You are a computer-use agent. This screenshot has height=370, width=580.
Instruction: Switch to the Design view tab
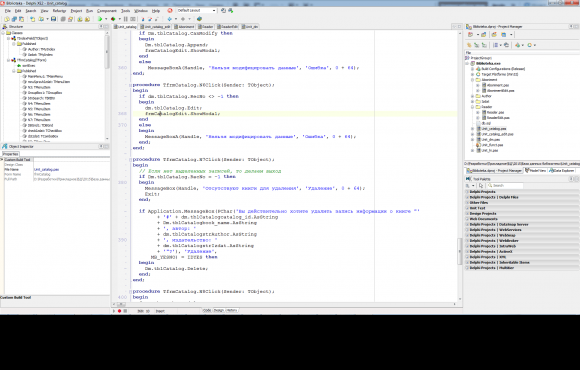point(219,310)
